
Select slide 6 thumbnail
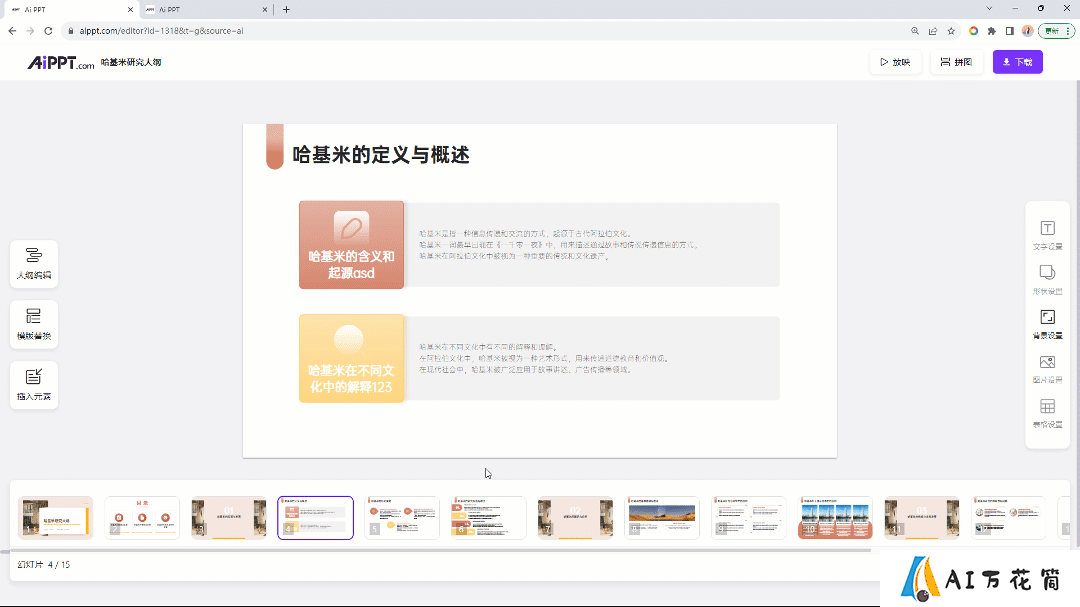tap(488, 517)
